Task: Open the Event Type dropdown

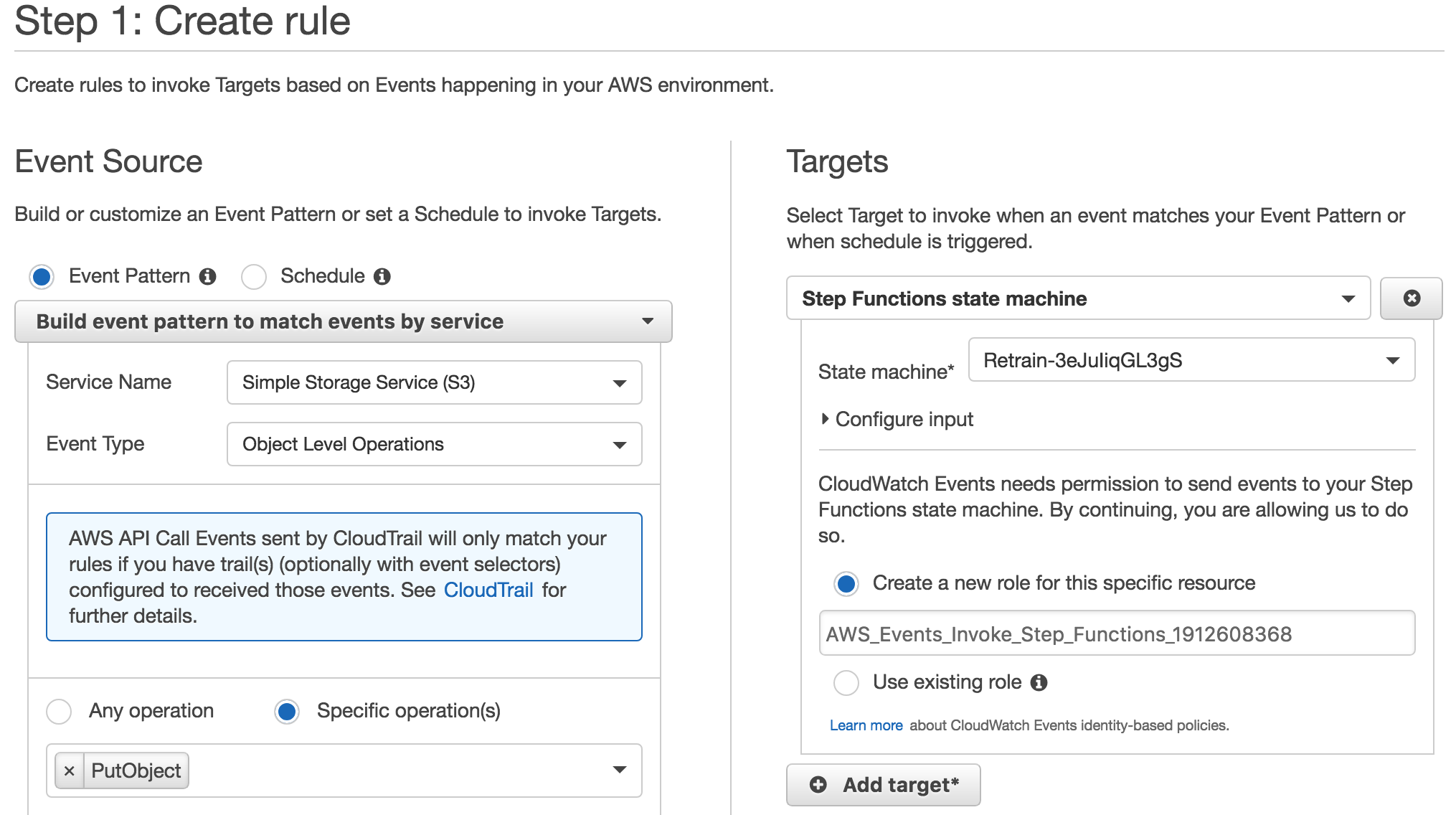Action: pos(435,444)
